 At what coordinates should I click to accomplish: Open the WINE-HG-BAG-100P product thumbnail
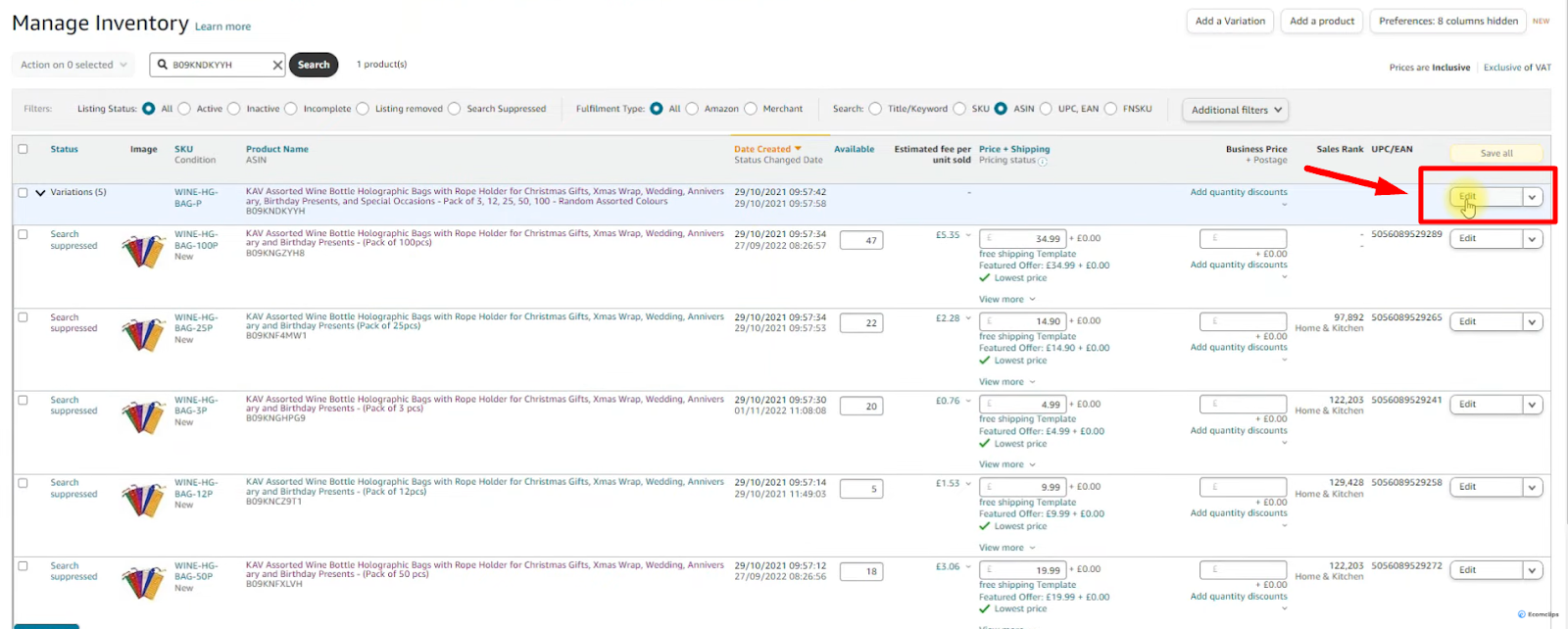143,252
